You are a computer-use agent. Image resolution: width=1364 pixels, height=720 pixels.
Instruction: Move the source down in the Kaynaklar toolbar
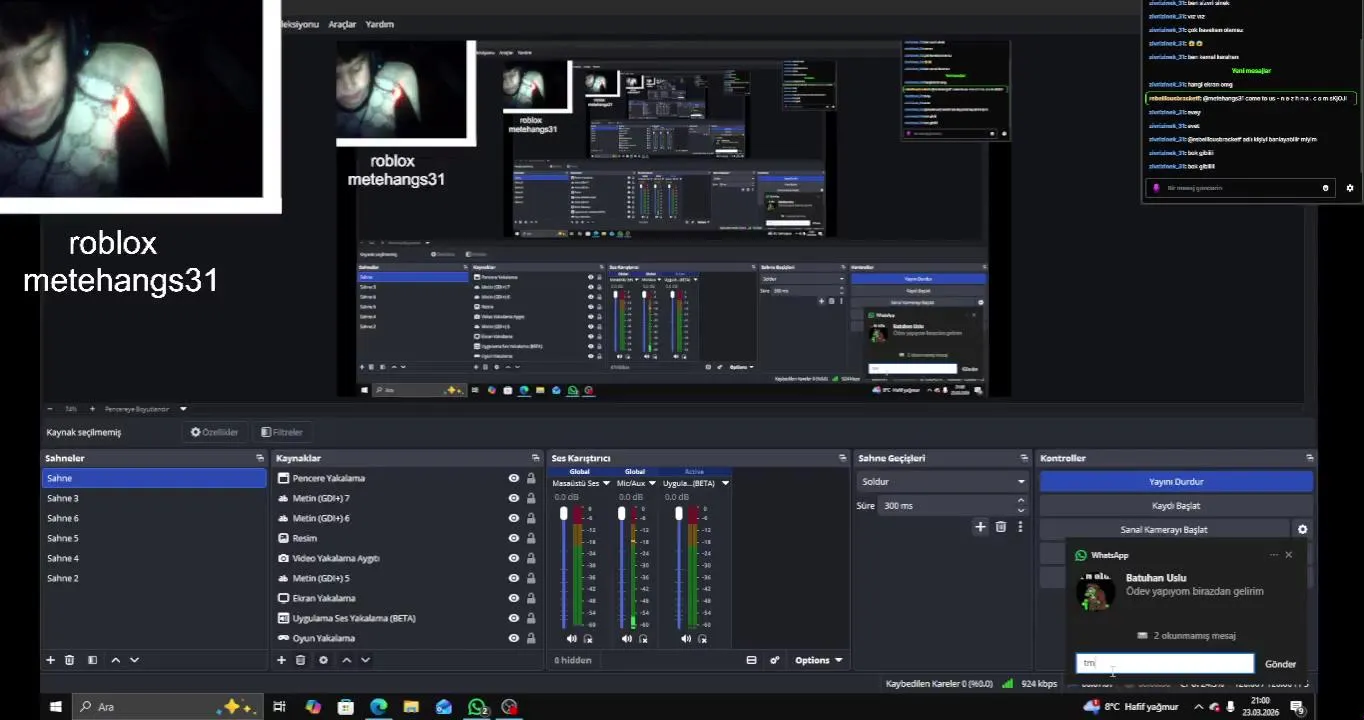click(x=365, y=660)
